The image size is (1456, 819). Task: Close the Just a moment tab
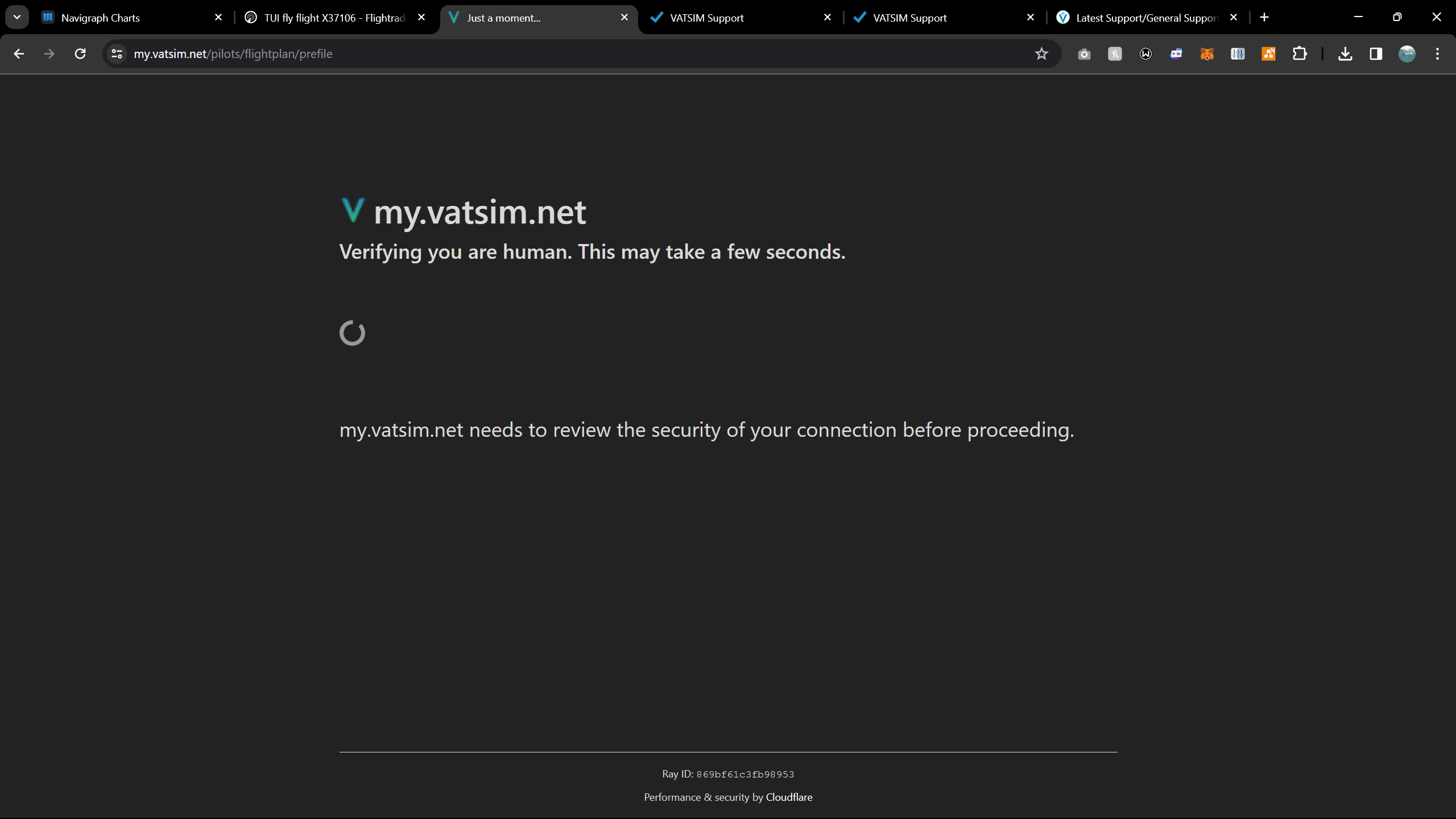(624, 18)
